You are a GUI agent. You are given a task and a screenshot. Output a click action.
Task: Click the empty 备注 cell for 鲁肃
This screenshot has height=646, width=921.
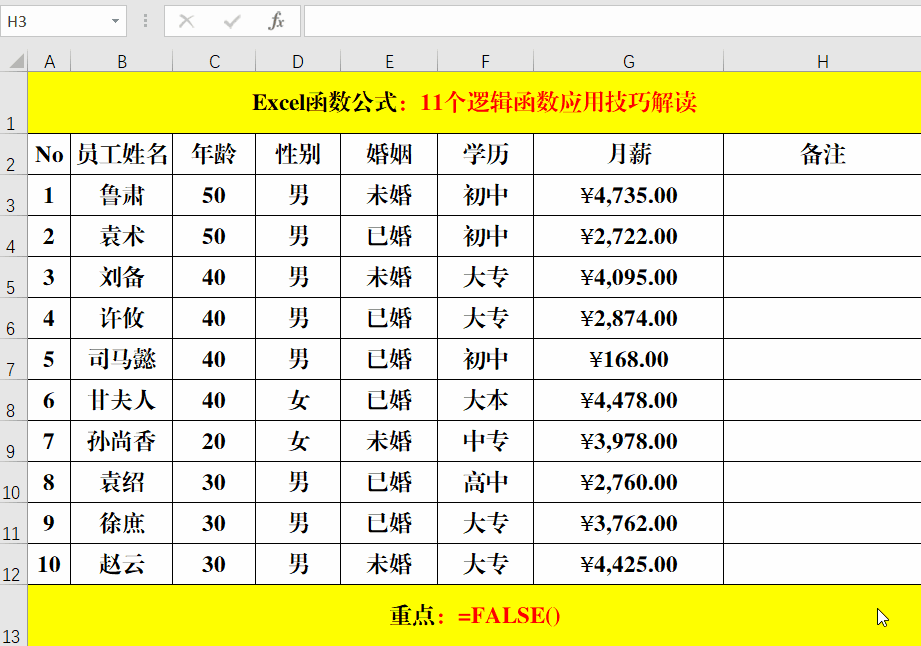click(822, 195)
